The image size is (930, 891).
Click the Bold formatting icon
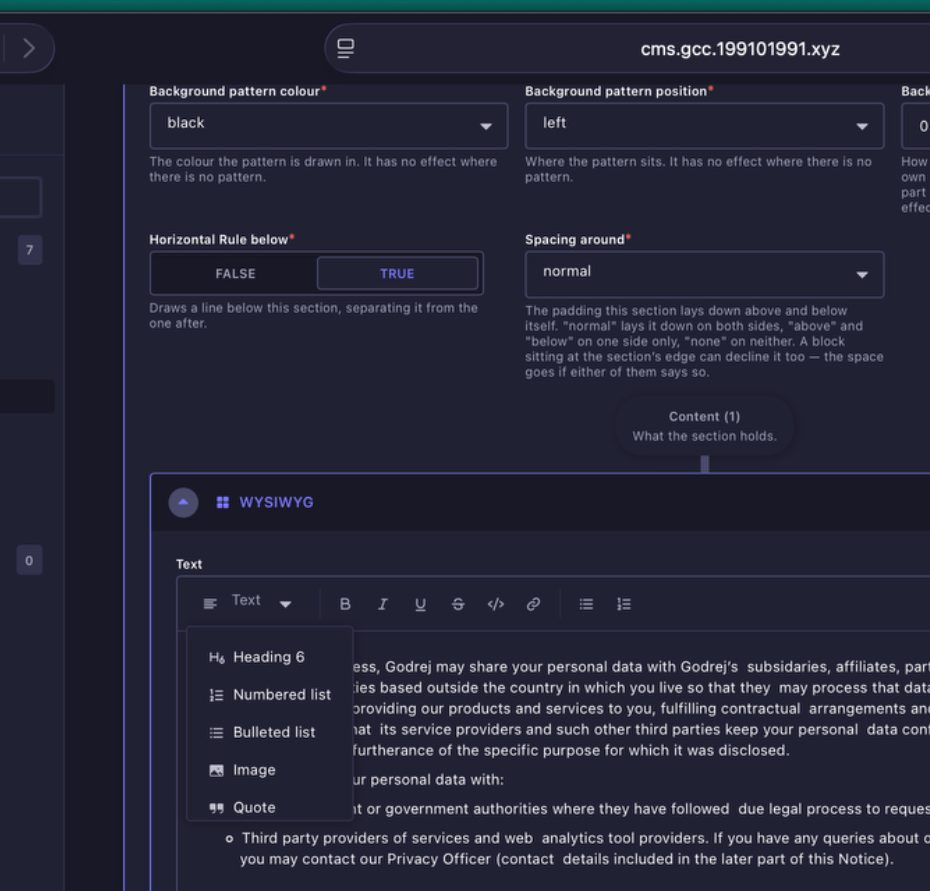point(345,604)
